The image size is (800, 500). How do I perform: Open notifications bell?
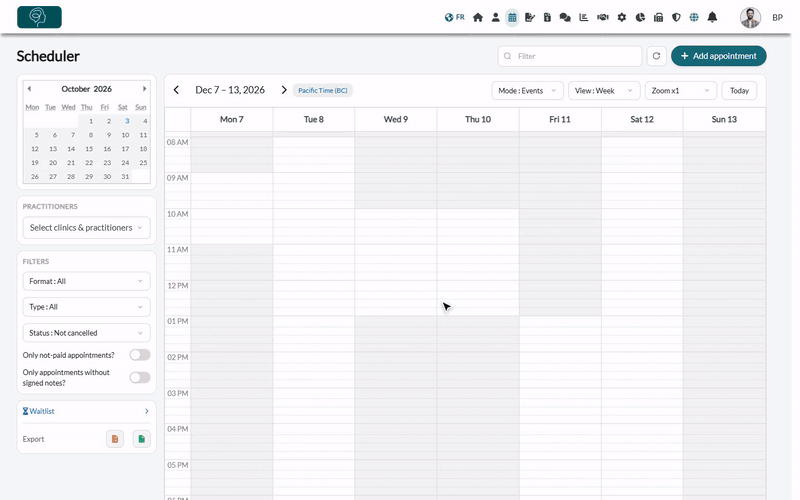[712, 17]
